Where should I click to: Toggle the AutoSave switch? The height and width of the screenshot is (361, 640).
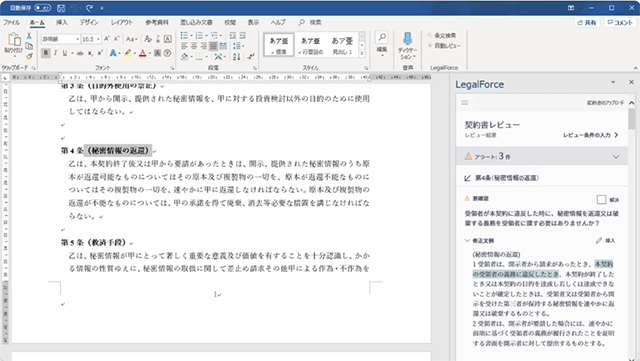pos(42,8)
